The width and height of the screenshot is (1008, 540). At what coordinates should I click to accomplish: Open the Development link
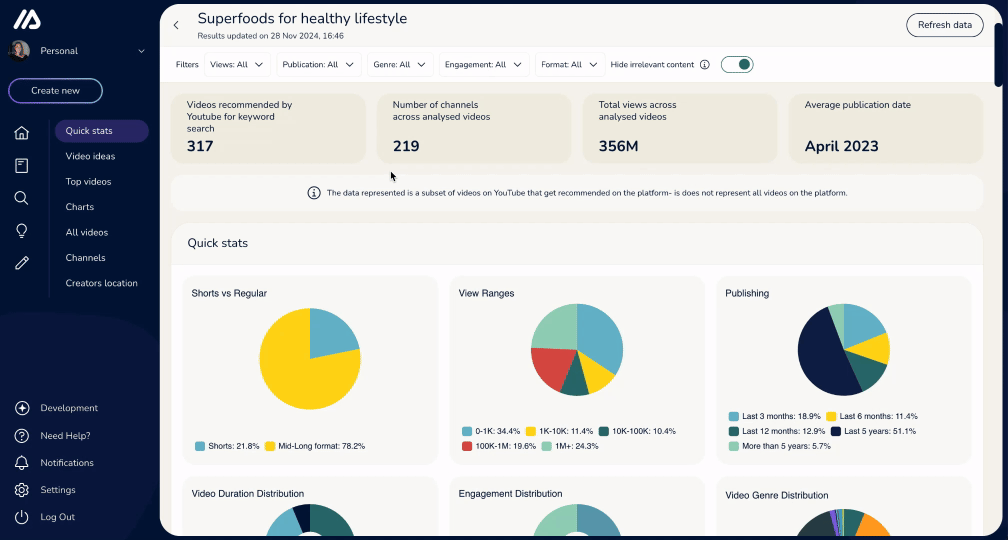pyautogui.click(x=69, y=408)
